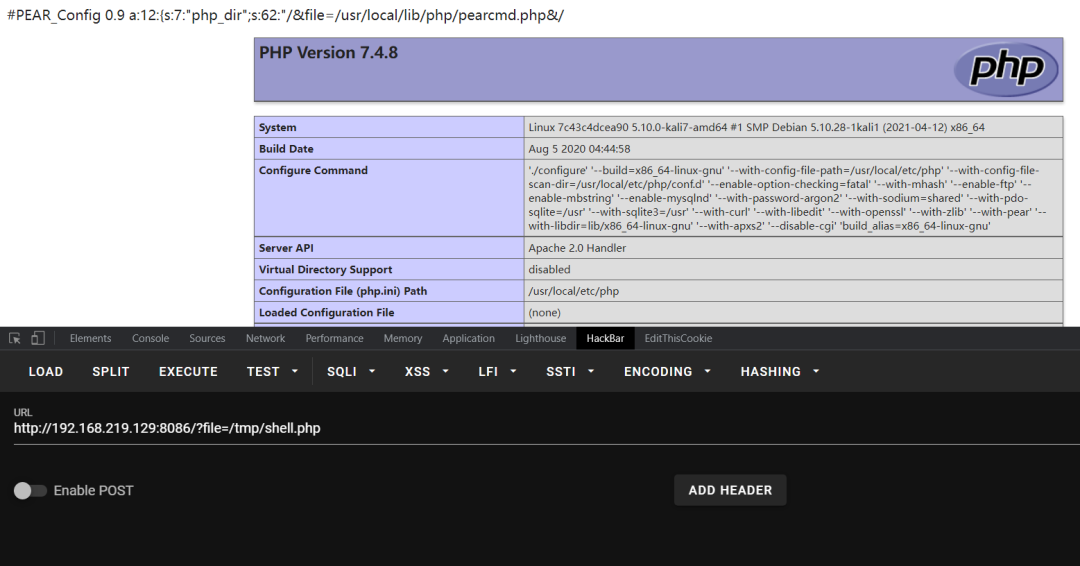Click the Configuration File (php.ini) Path label
The height and width of the screenshot is (566, 1080).
(x=343, y=291)
